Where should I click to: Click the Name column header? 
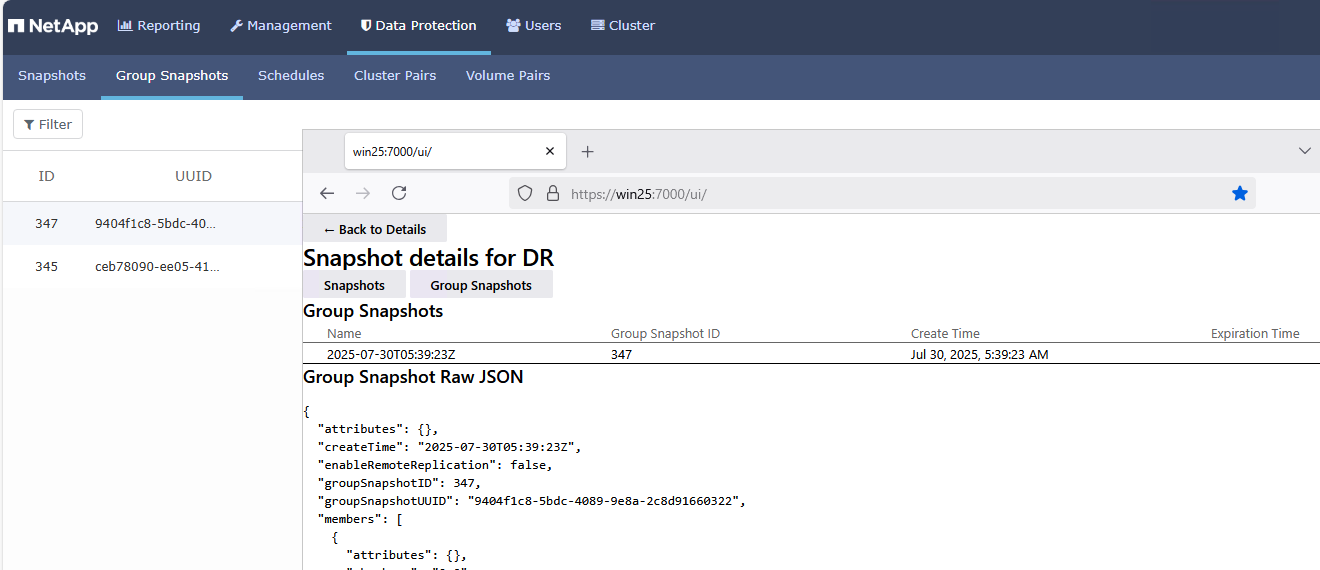click(344, 334)
